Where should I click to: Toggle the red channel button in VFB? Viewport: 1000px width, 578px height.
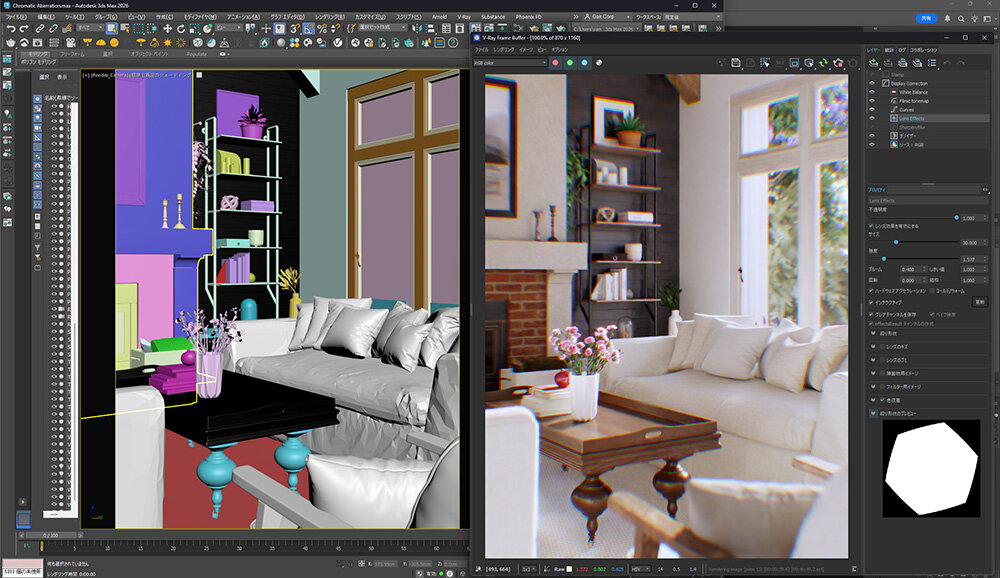[554, 63]
